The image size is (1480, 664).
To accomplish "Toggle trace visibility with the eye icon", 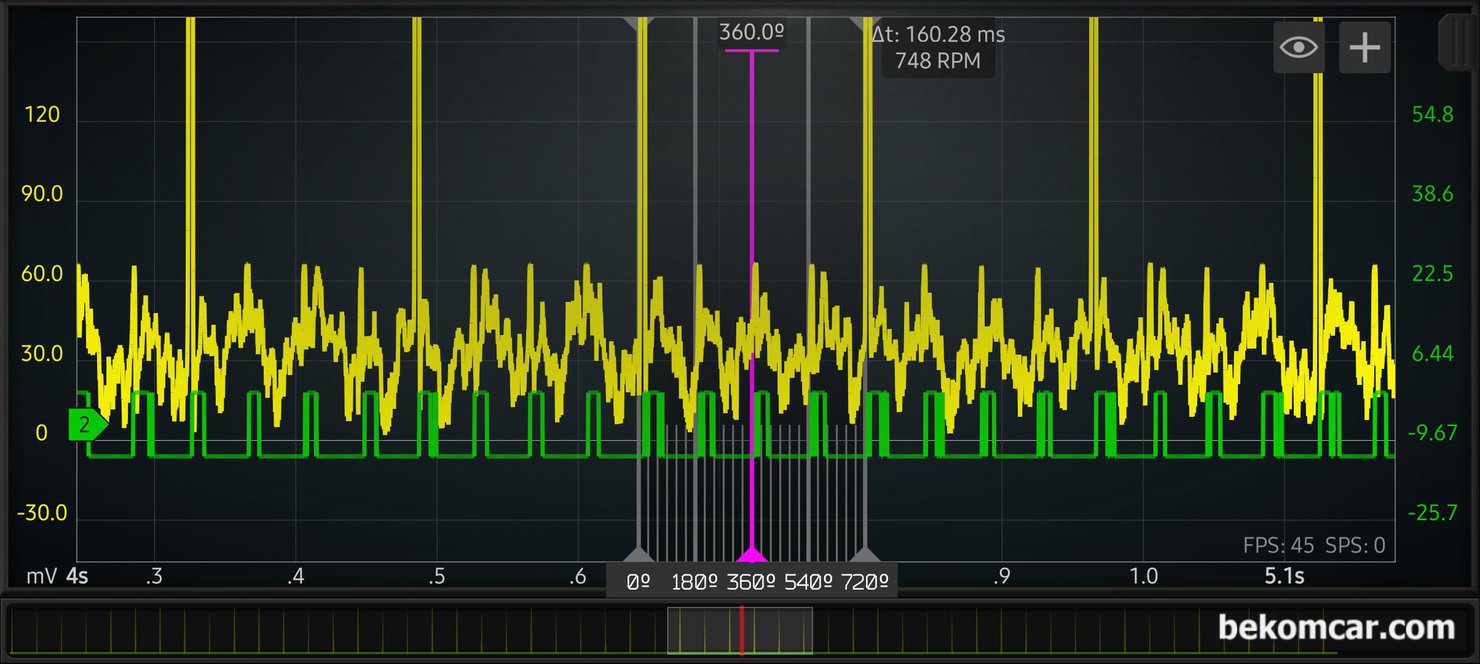I will 1298,48.
